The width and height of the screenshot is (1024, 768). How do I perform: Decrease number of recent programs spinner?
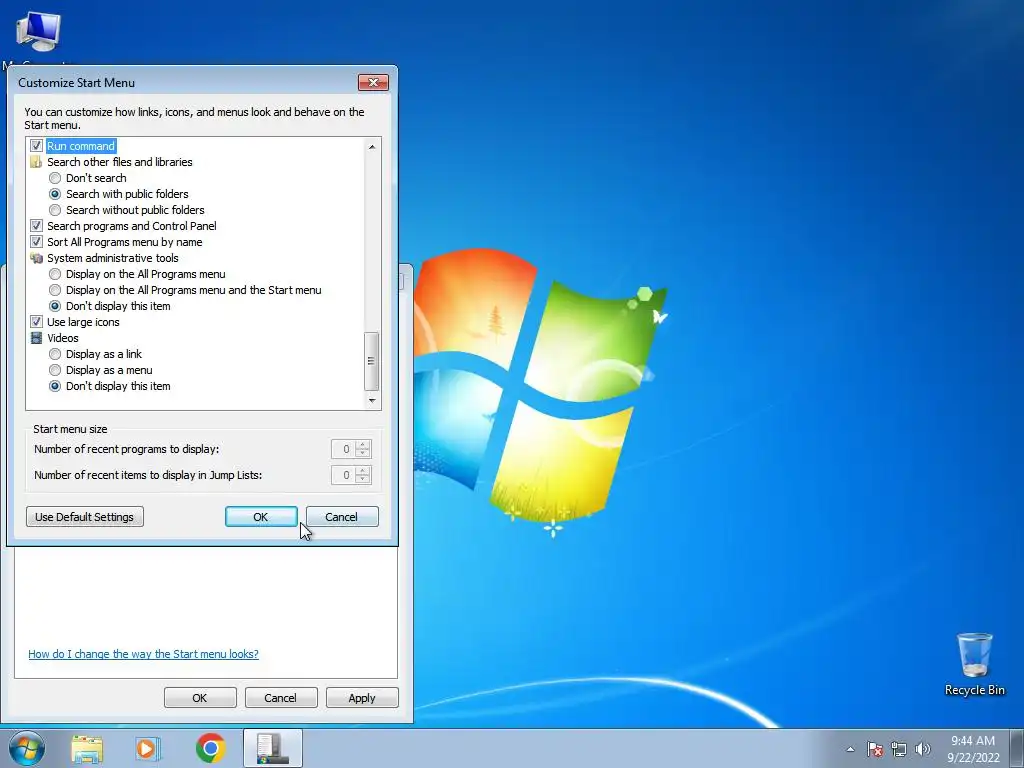point(363,454)
